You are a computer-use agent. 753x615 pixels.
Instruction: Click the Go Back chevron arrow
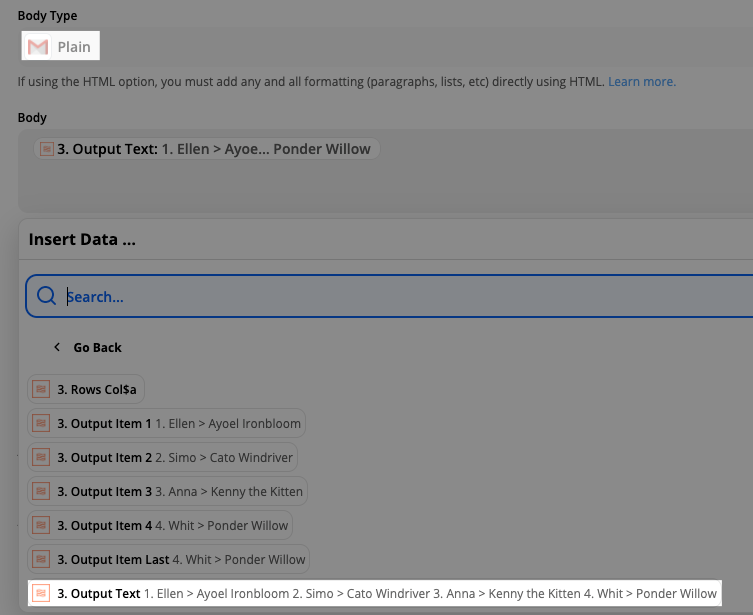[57, 347]
